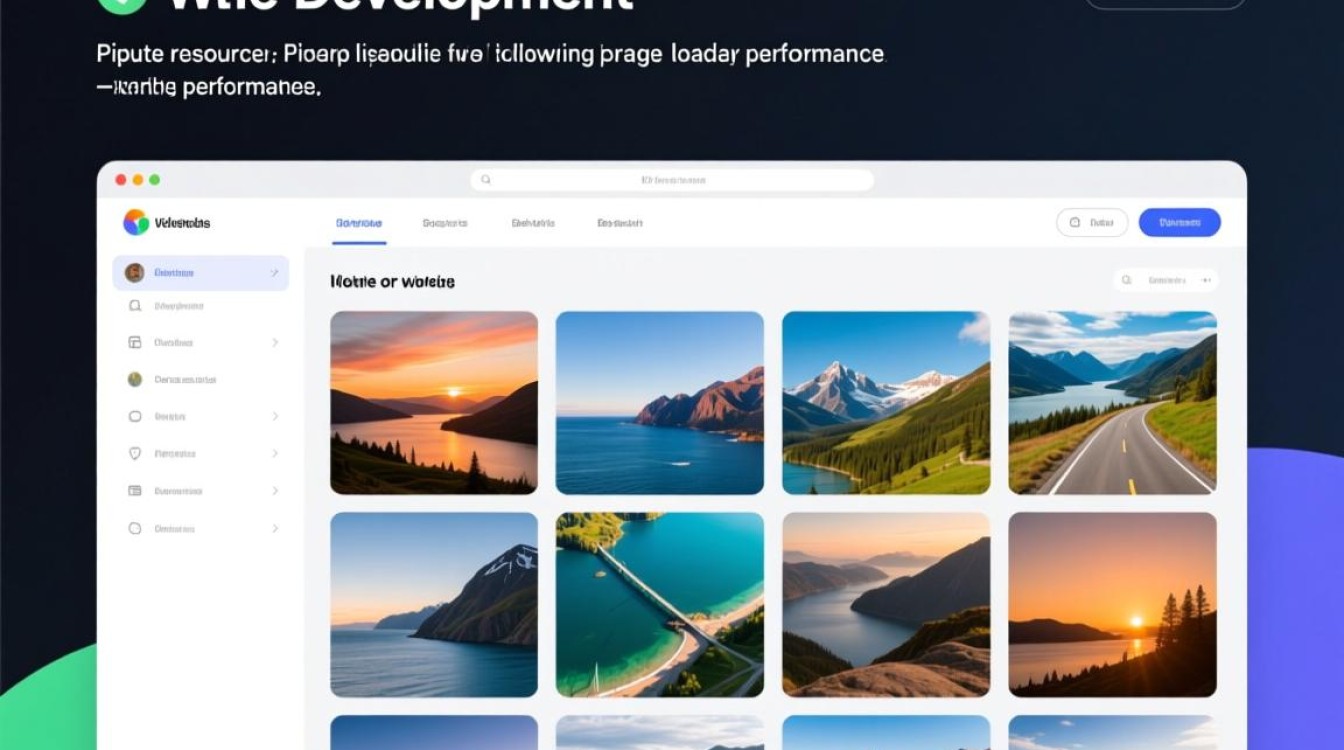
Task: Click the search icon in the address bar
Action: click(486, 180)
